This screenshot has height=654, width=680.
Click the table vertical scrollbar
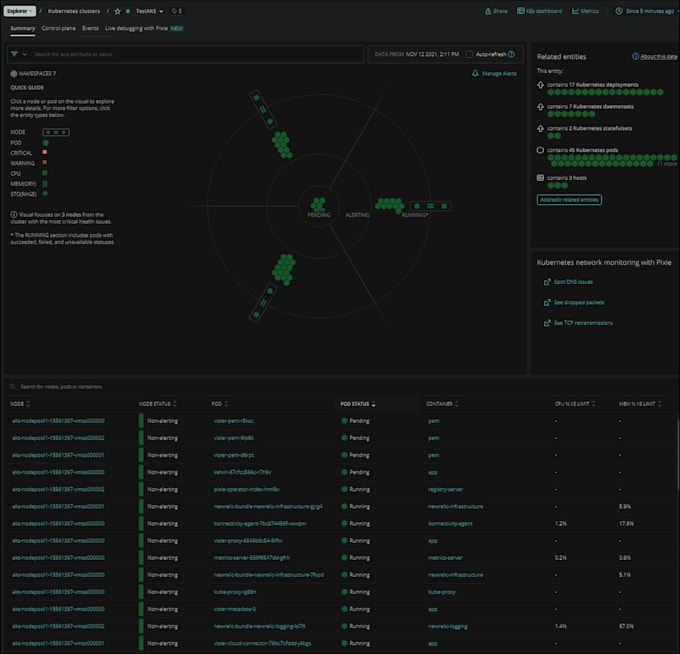point(678,454)
